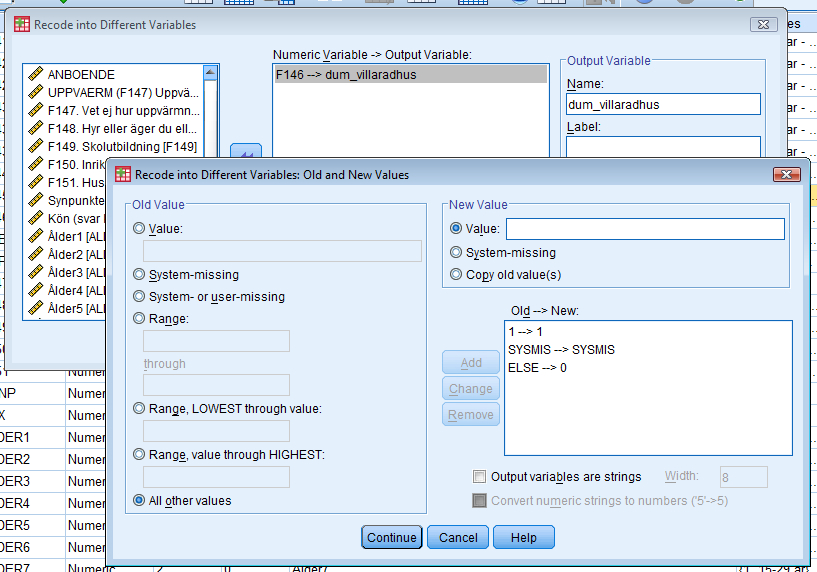Image resolution: width=817 pixels, height=572 pixels.
Task: Click ruler icon beside ANBOENDE variable
Action: 36,74
